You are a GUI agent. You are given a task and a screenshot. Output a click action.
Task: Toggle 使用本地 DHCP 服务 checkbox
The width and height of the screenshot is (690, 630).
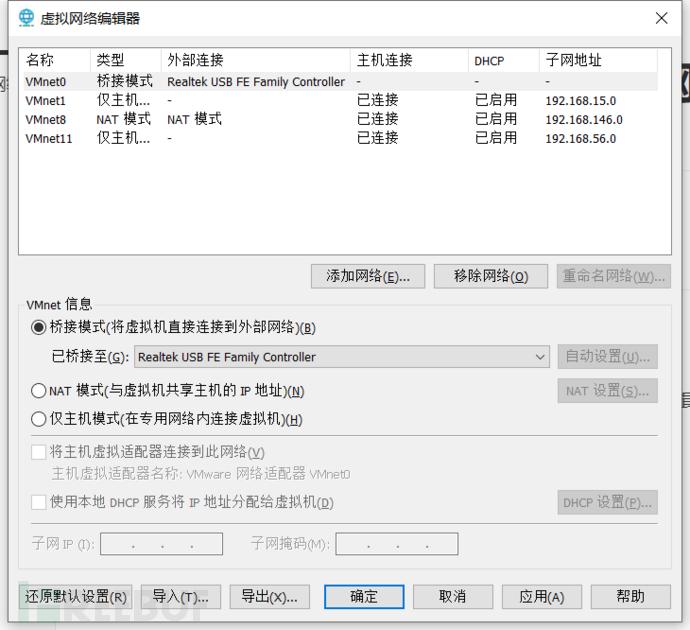(38, 502)
